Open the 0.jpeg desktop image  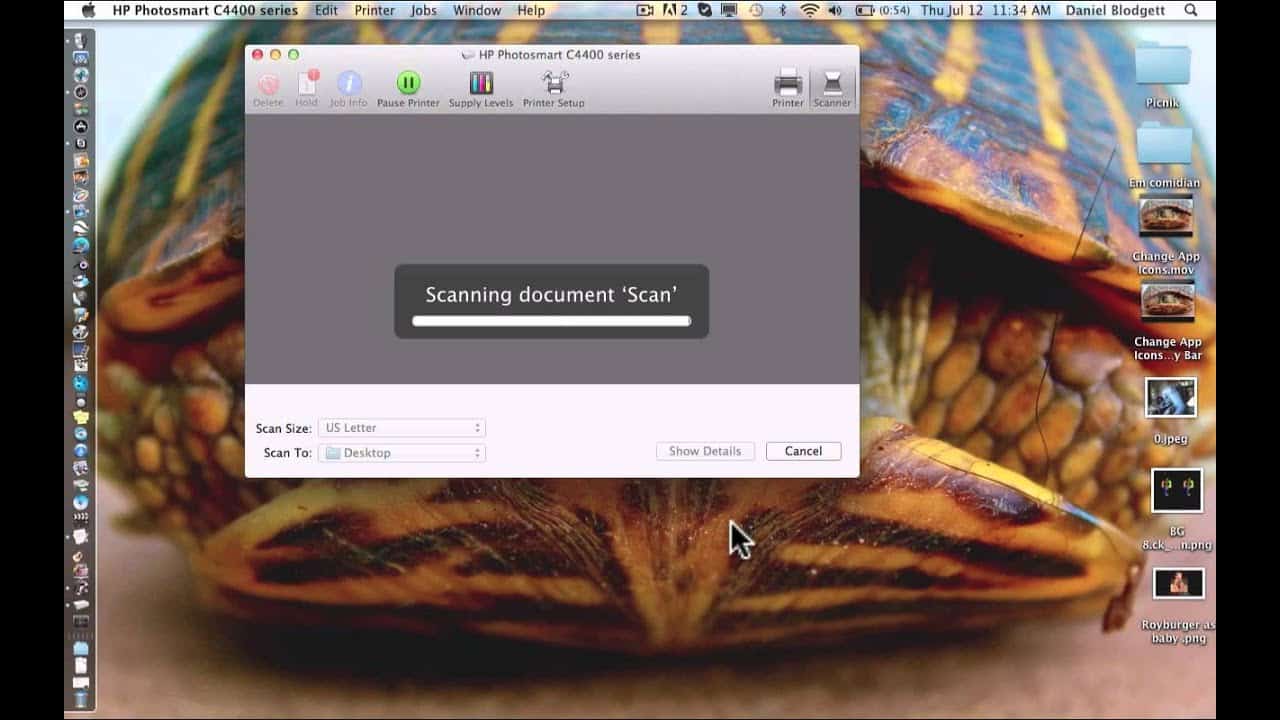[x=1171, y=397]
